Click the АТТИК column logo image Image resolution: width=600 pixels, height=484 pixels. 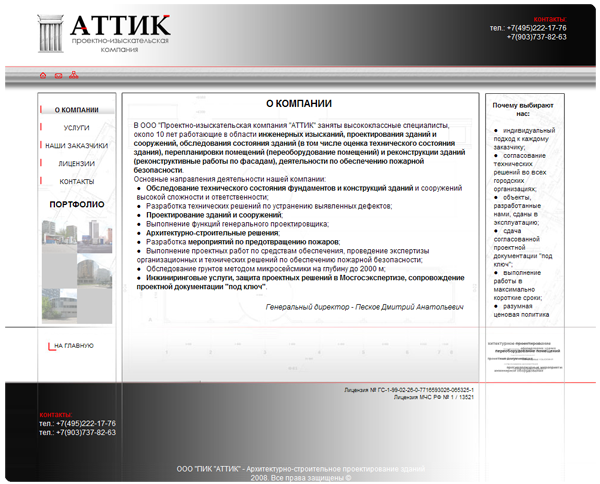50,34
